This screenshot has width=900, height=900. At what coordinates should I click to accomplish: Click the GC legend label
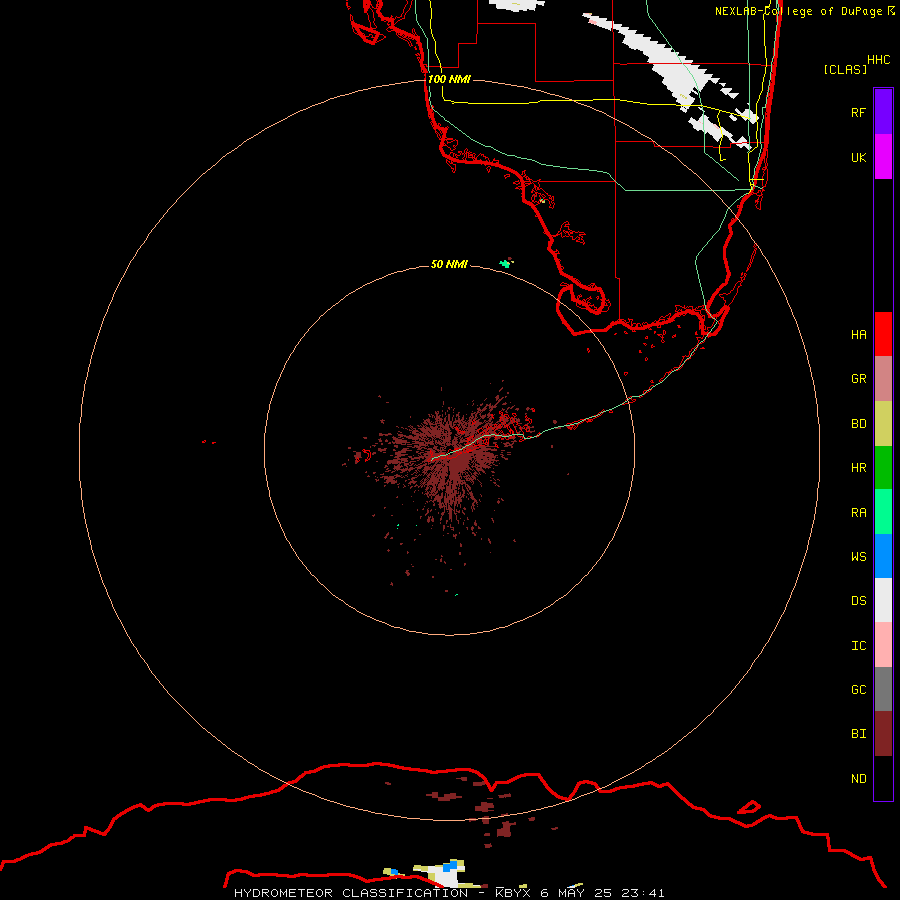(858, 689)
